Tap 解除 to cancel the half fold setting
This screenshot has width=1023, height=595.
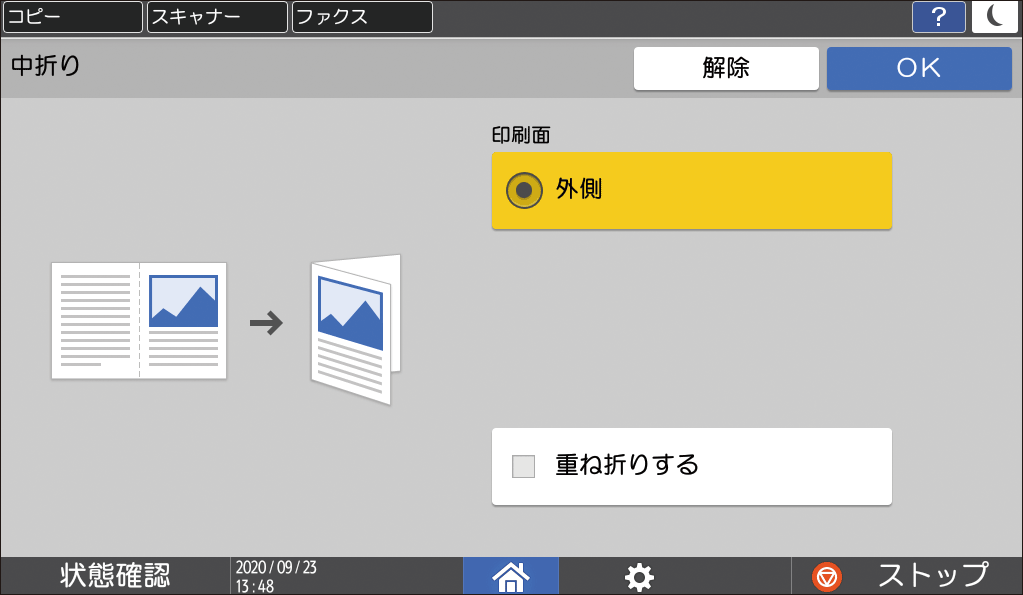(x=726, y=68)
